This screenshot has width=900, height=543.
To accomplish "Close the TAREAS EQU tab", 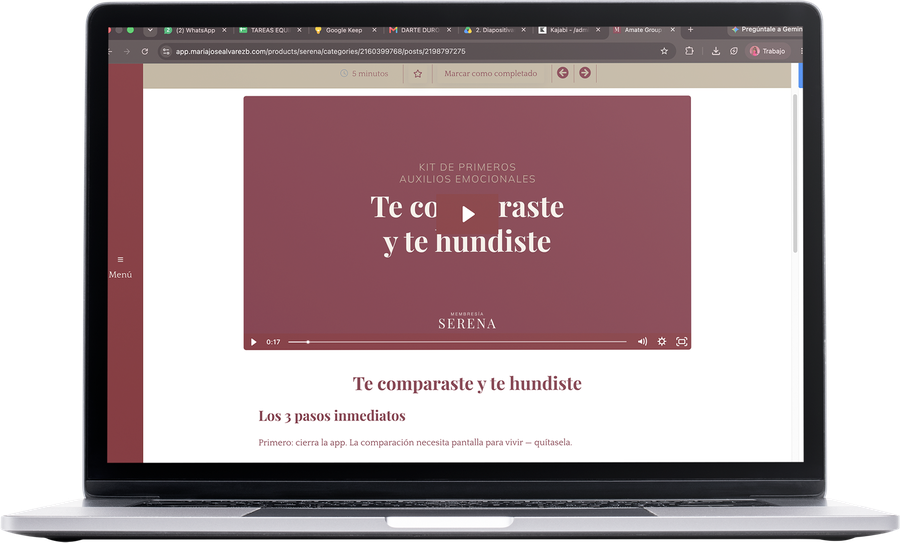I will coord(299,30).
